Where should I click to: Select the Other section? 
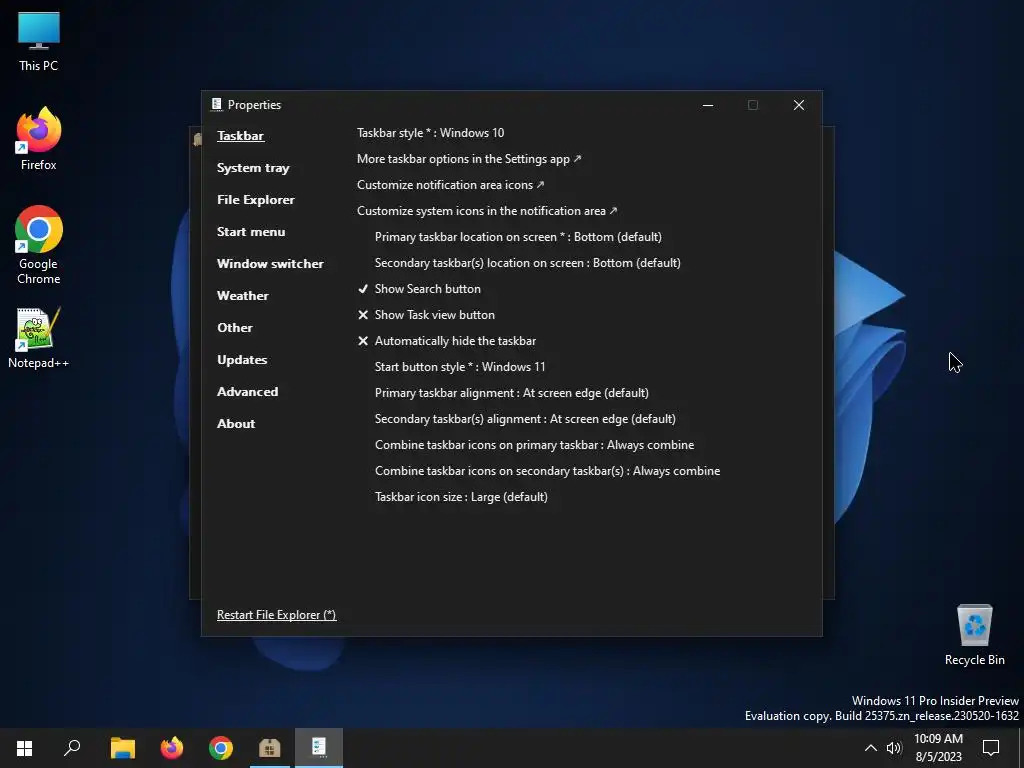coord(234,328)
